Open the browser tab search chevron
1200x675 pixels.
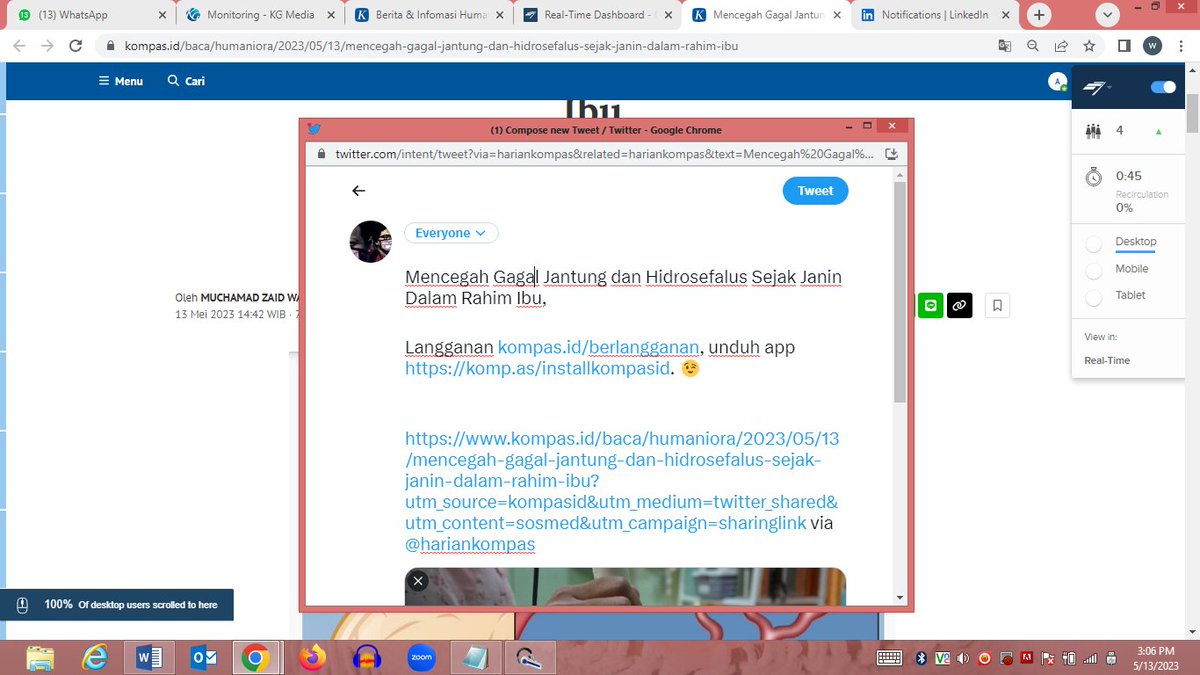point(1106,15)
